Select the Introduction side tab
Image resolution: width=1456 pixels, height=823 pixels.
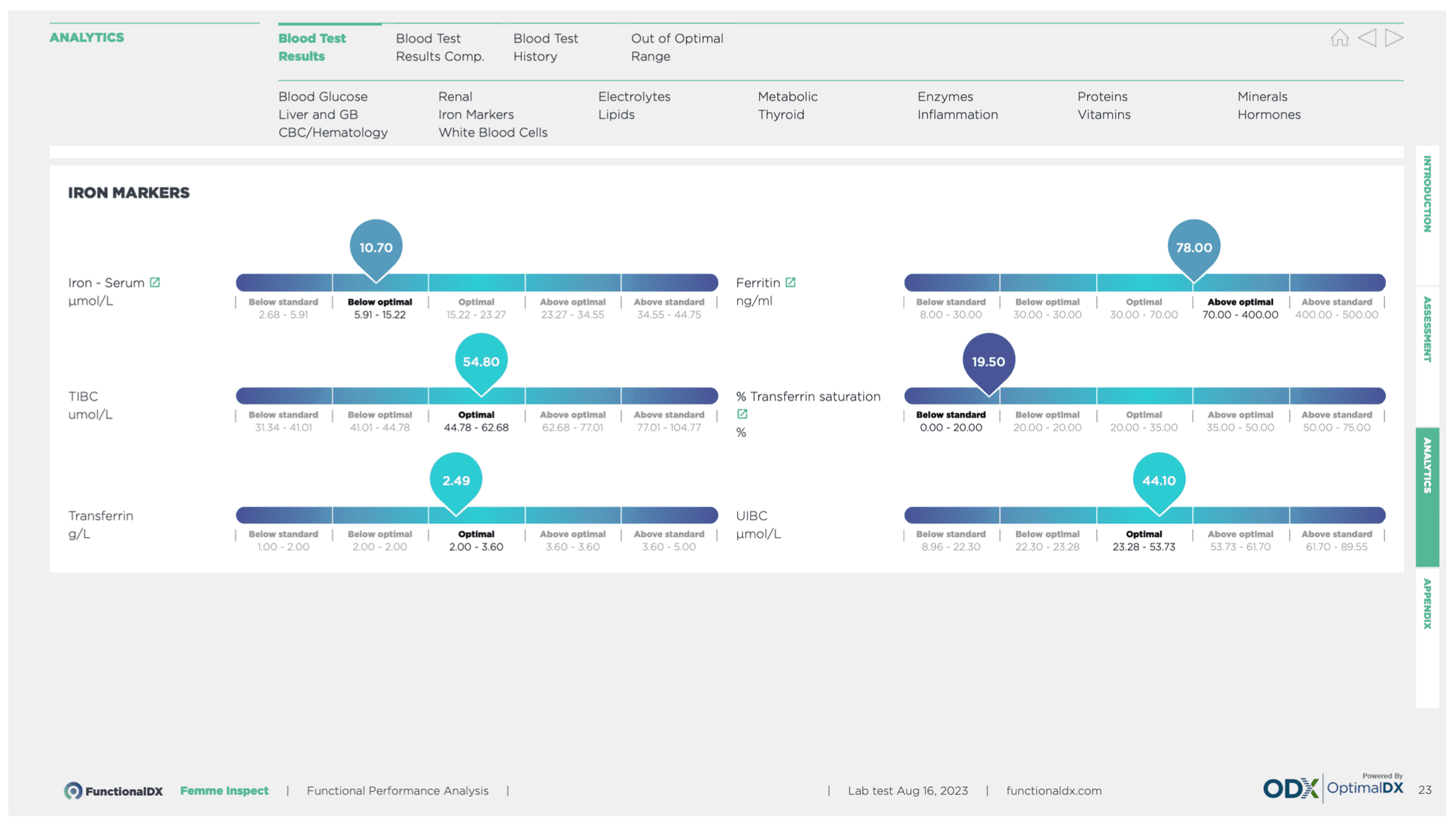click(1427, 195)
